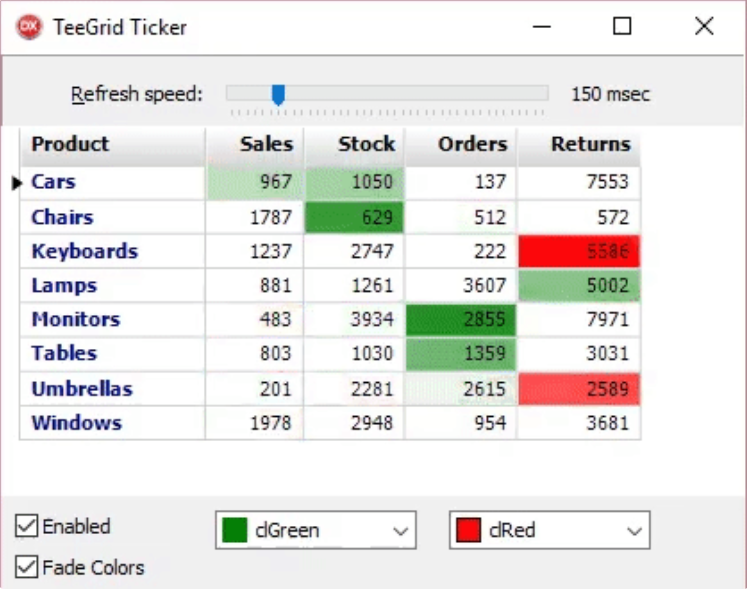
Task: Click the Sales column header
Action: coord(255,144)
